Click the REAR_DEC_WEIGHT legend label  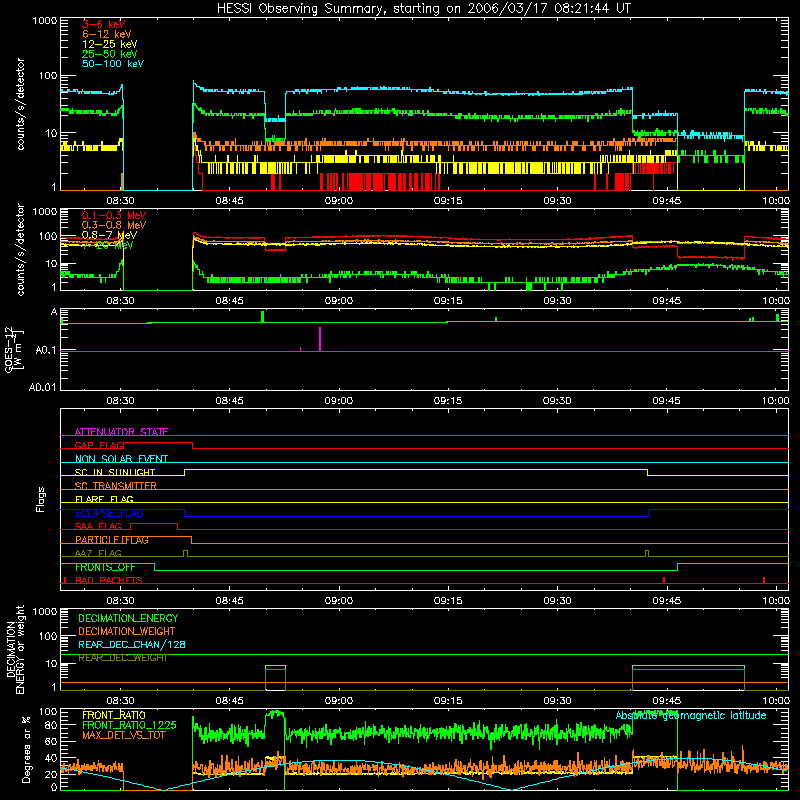[x=123, y=658]
